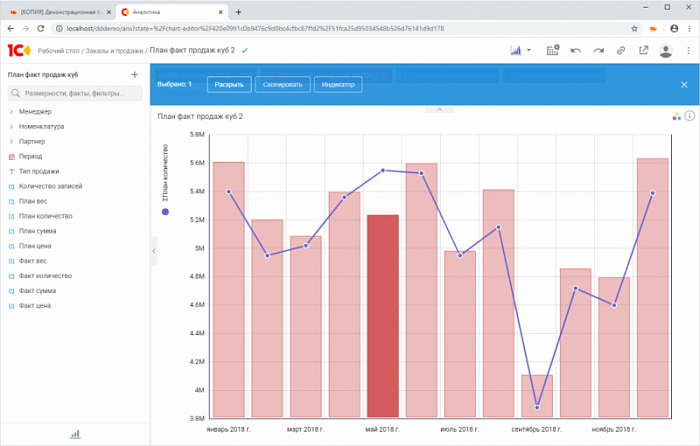Collapse the left sidebar panel
Viewport: 700px width, 446px height.
[x=153, y=250]
